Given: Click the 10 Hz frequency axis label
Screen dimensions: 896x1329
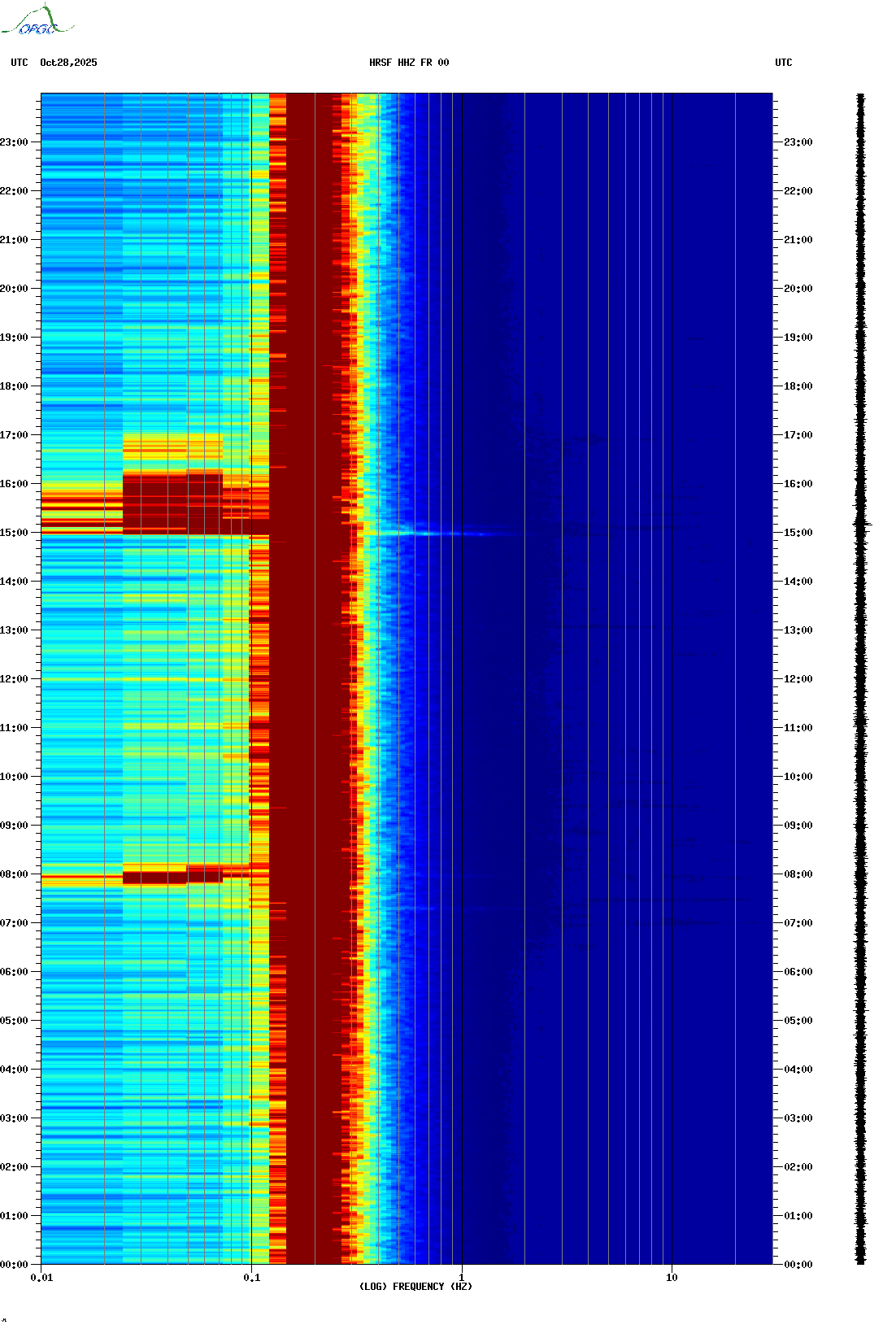Looking at the screenshot, I should (672, 1278).
